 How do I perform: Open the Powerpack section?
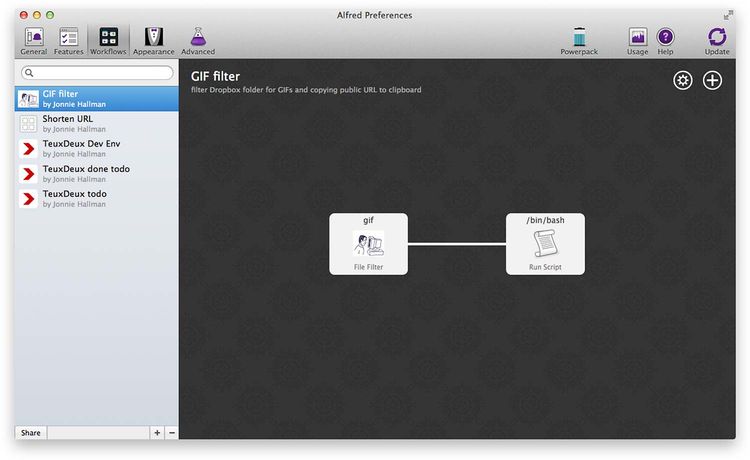click(x=579, y=41)
